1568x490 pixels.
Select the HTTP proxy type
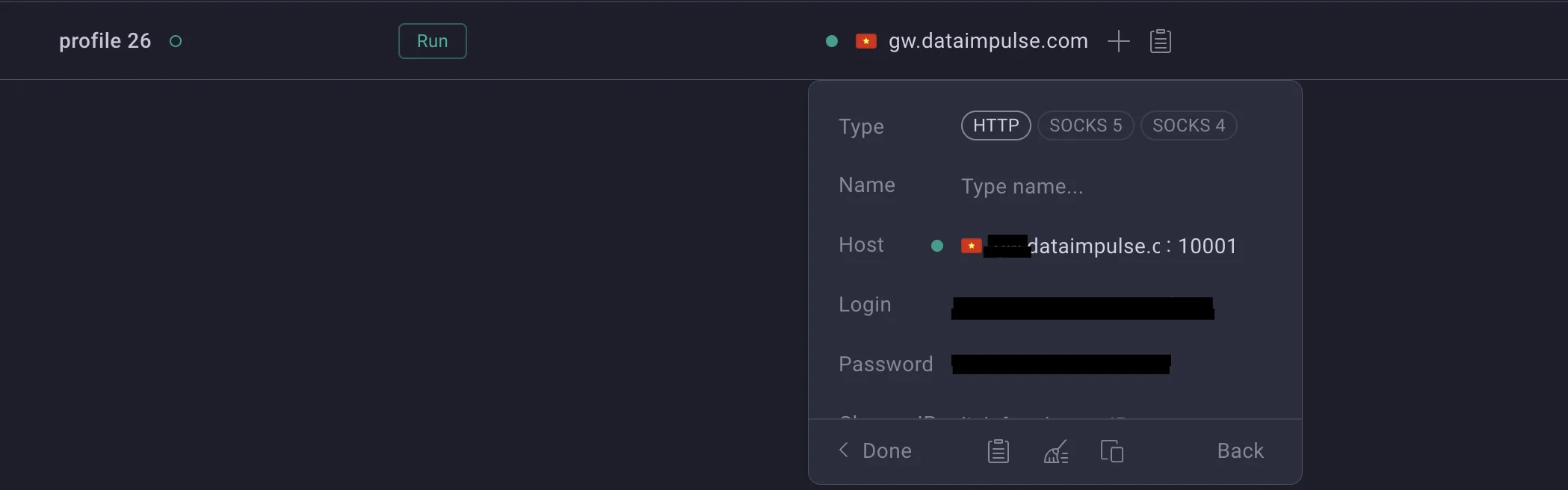[996, 125]
